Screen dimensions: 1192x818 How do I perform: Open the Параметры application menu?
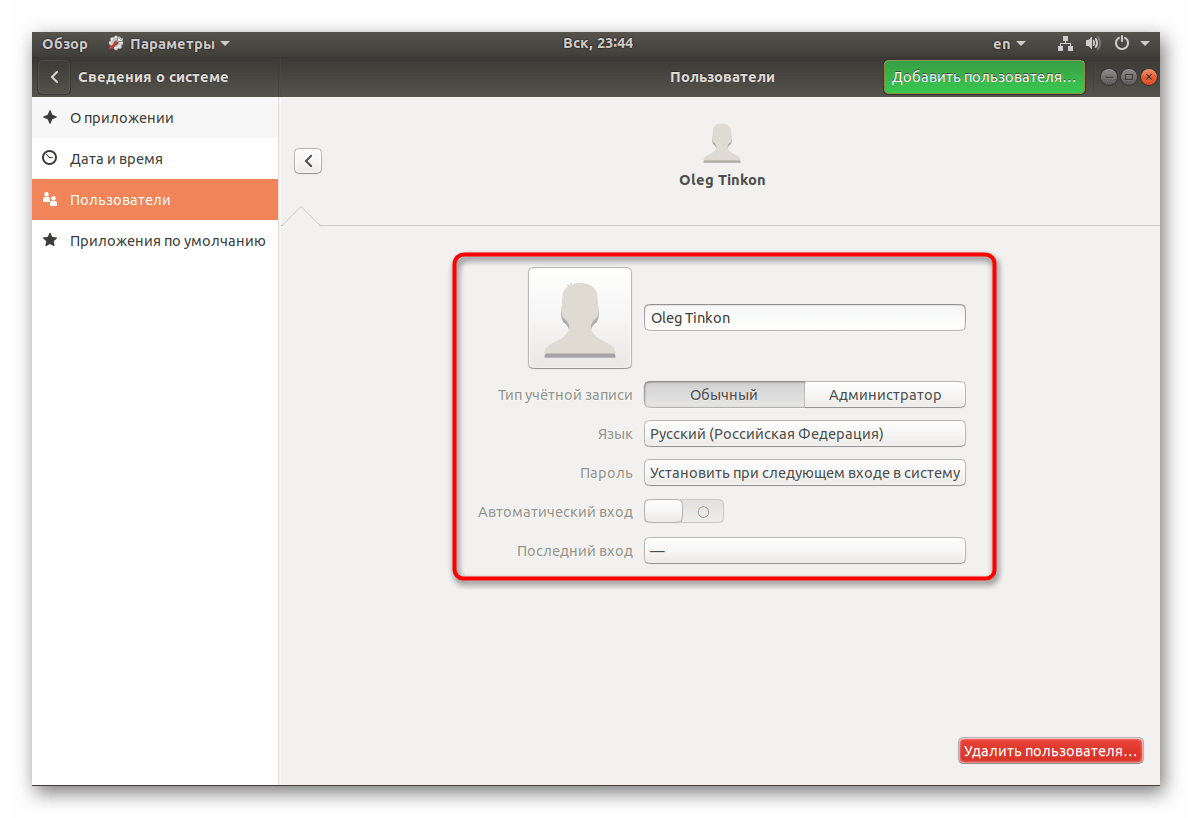coord(170,44)
